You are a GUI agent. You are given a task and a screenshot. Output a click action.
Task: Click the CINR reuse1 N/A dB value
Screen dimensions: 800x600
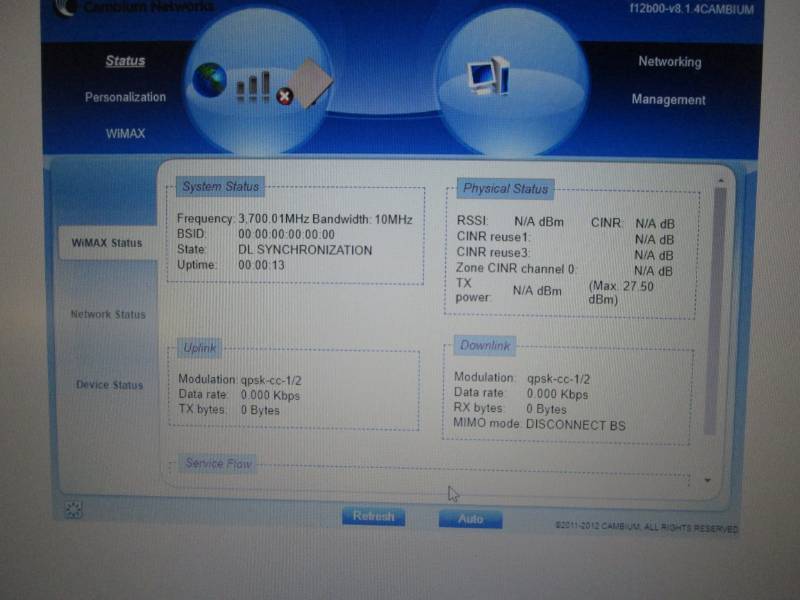click(654, 239)
